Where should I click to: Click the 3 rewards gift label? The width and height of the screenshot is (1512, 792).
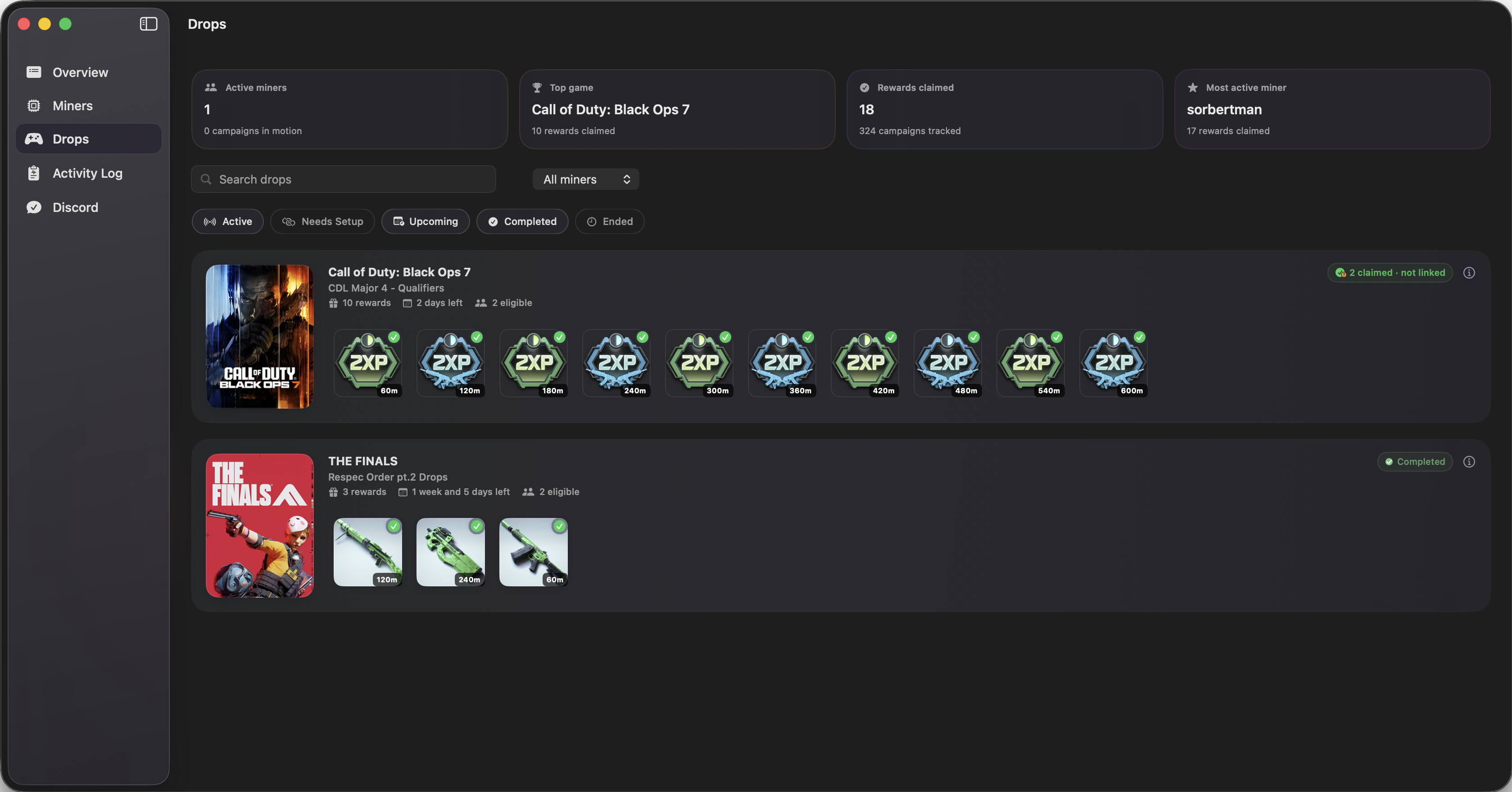pyautogui.click(x=358, y=492)
